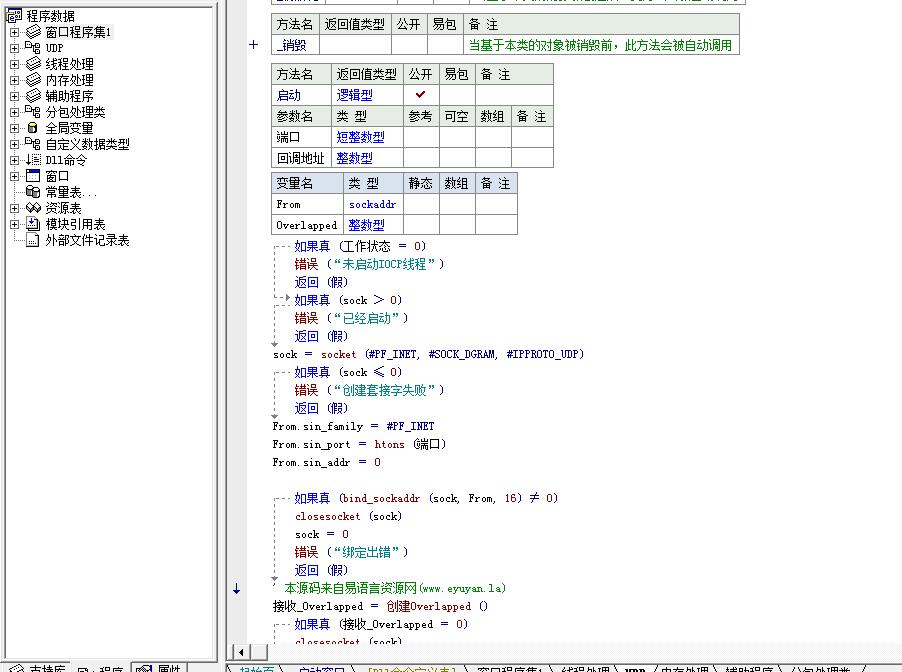Click the 短整数型 type of 端口
This screenshot has width=902, height=672.
click(361, 137)
